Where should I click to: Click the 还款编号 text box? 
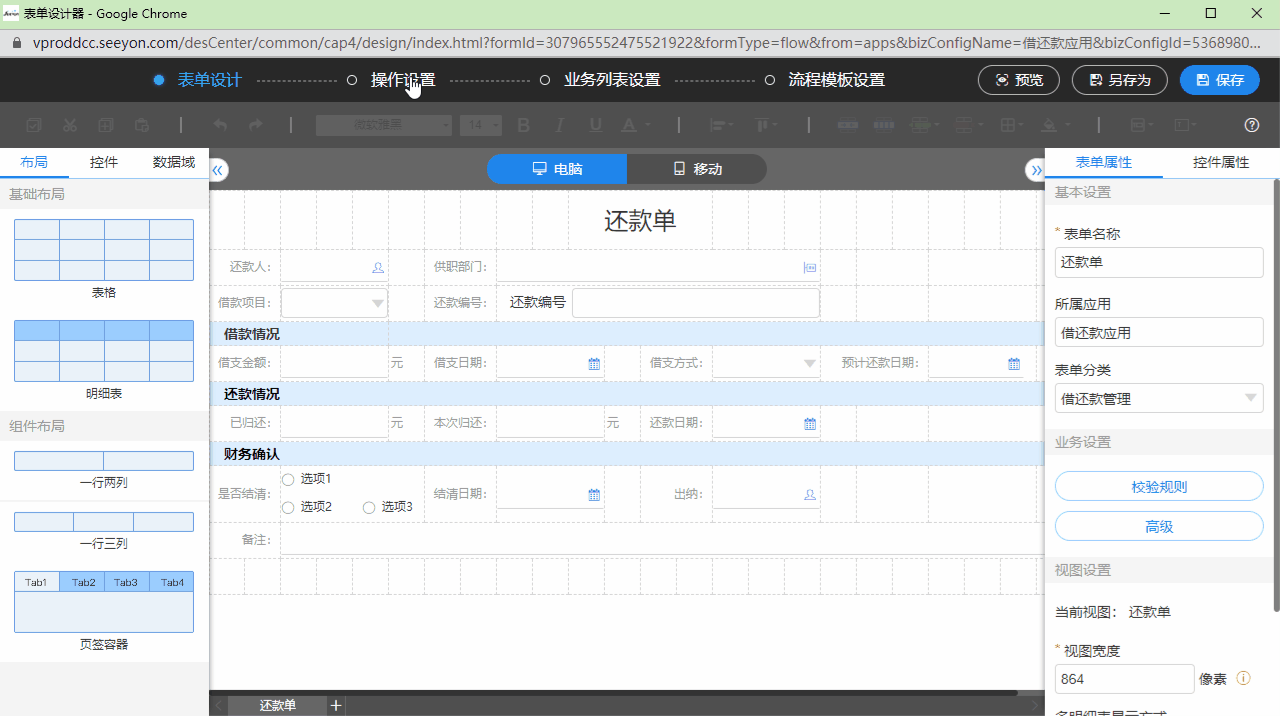696,303
